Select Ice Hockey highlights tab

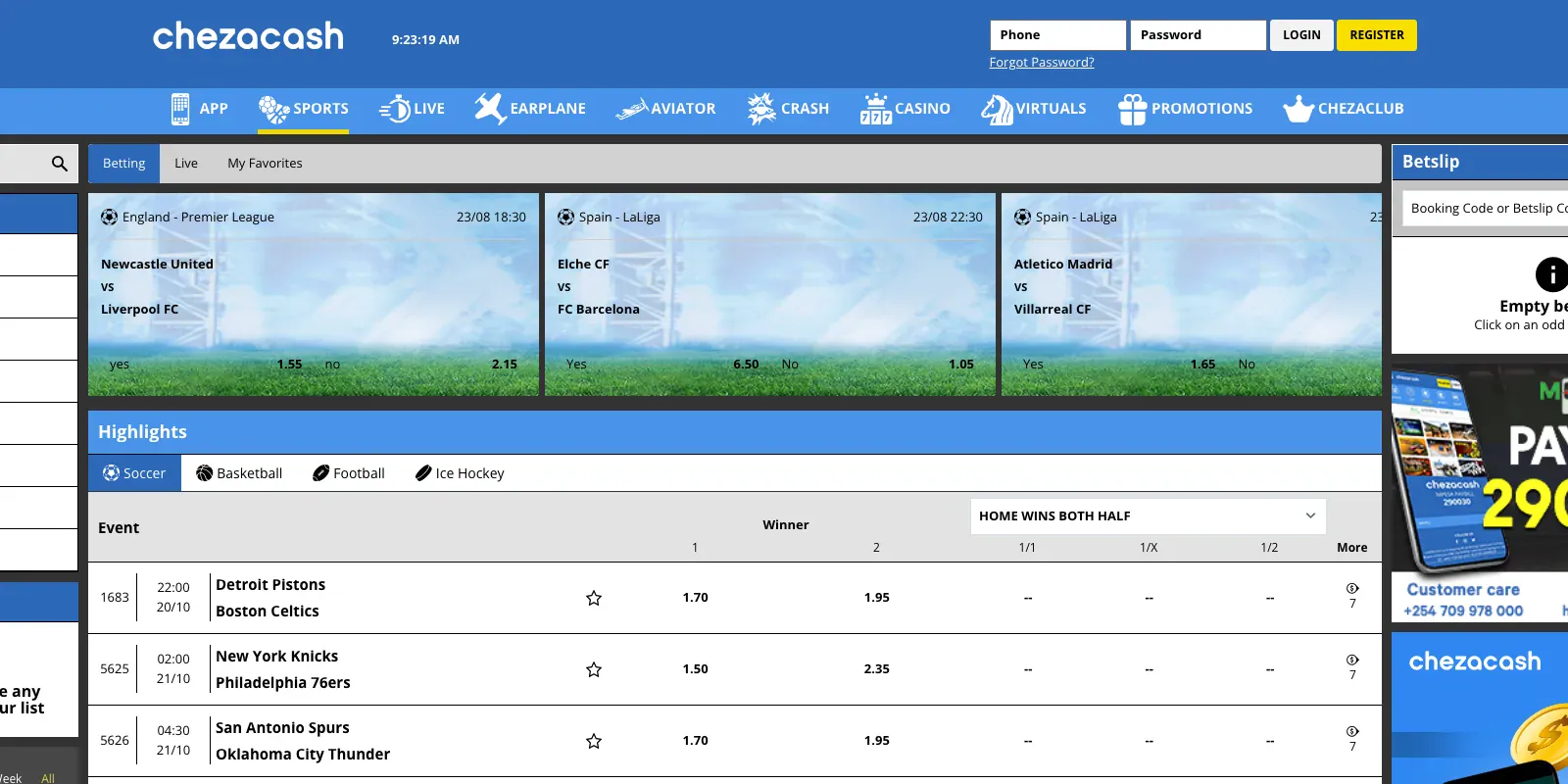coord(460,473)
